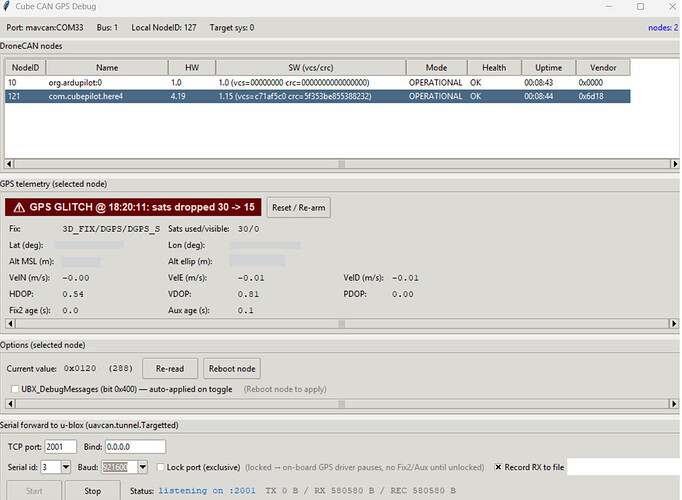The image size is (682, 500).
Task: Sort by the Name column header
Action: tap(107, 68)
